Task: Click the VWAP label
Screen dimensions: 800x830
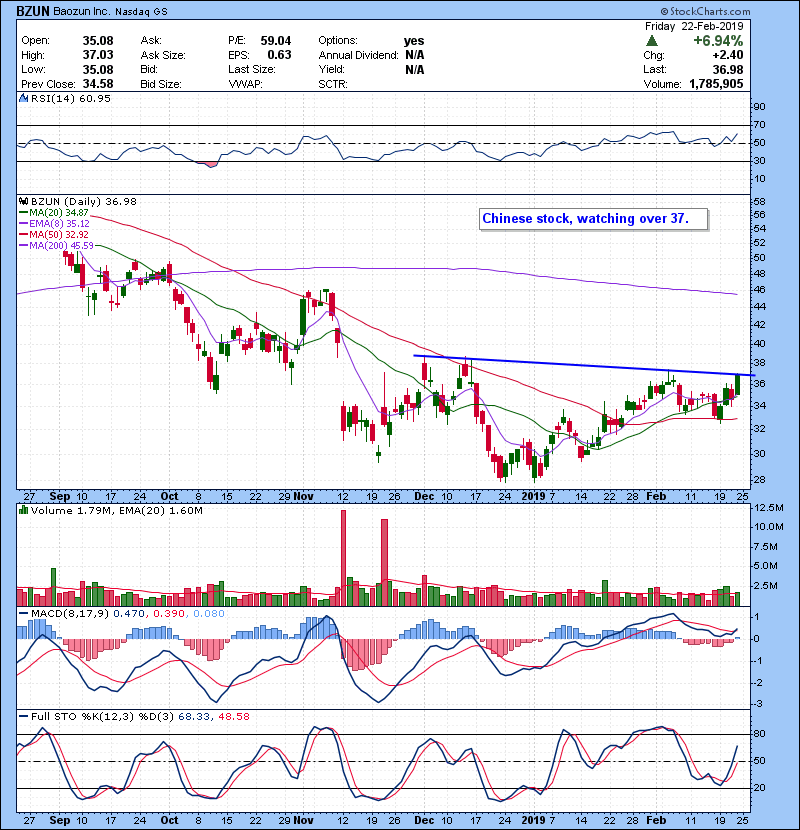Action: (245, 84)
